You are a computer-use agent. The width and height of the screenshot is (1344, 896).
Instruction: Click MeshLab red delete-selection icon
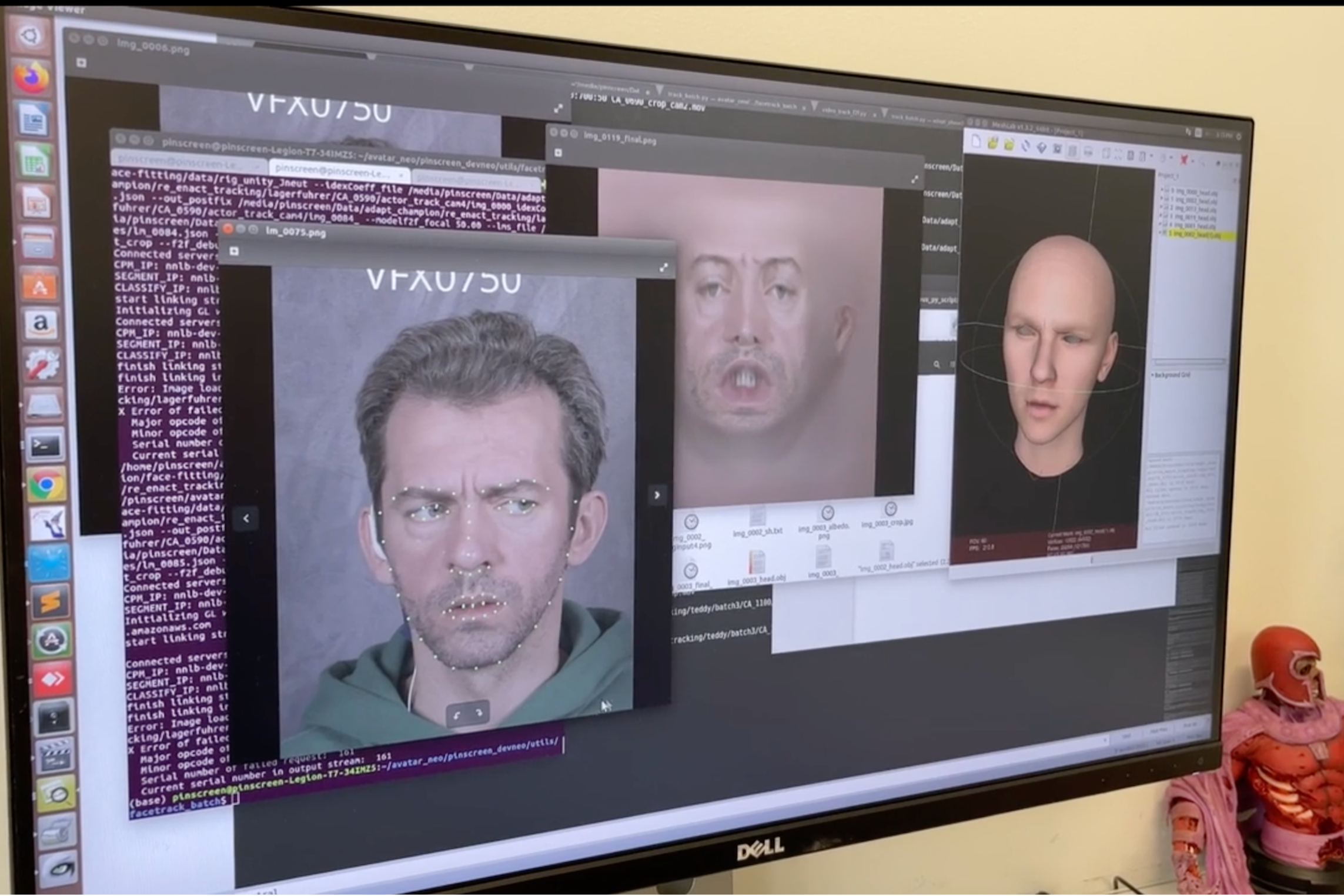pos(1183,159)
